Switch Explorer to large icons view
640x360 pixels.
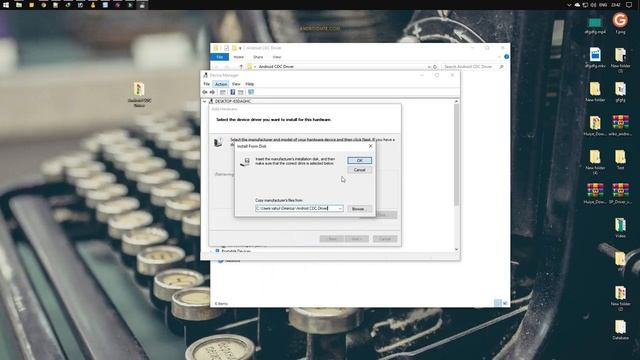[x=505, y=303]
